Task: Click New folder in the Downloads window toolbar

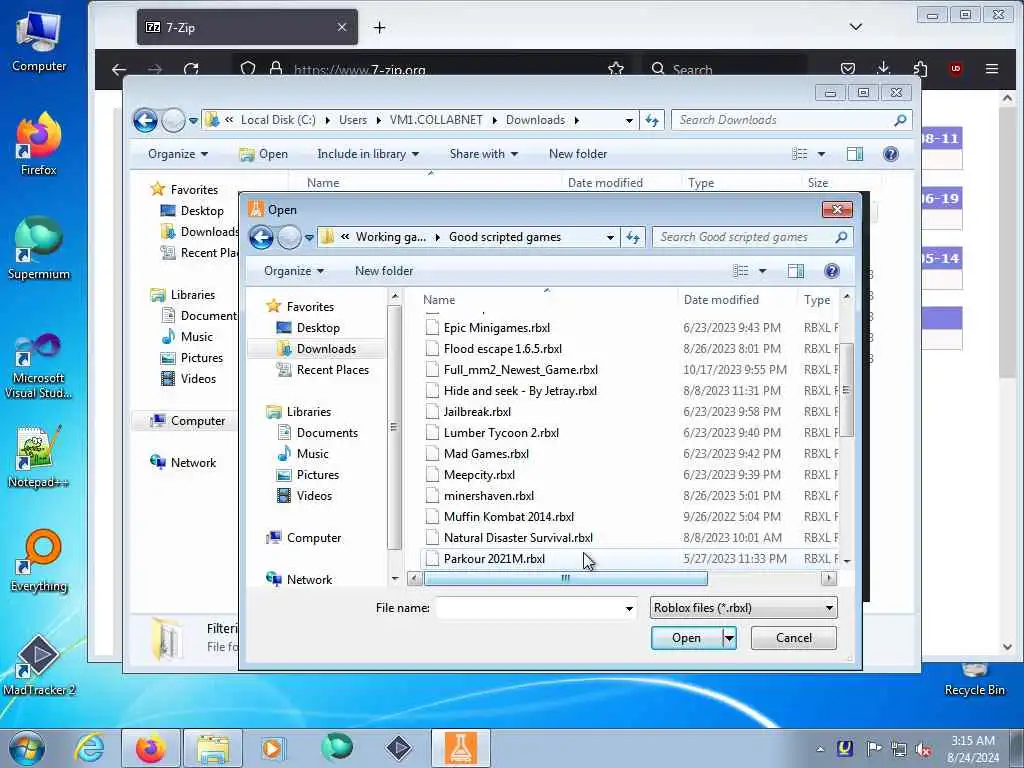Action: (x=578, y=154)
